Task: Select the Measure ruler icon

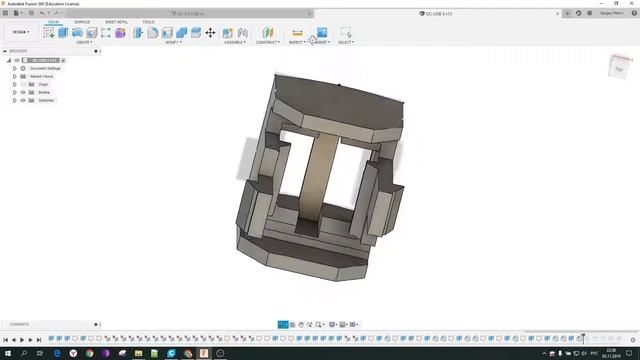Action: [x=298, y=33]
